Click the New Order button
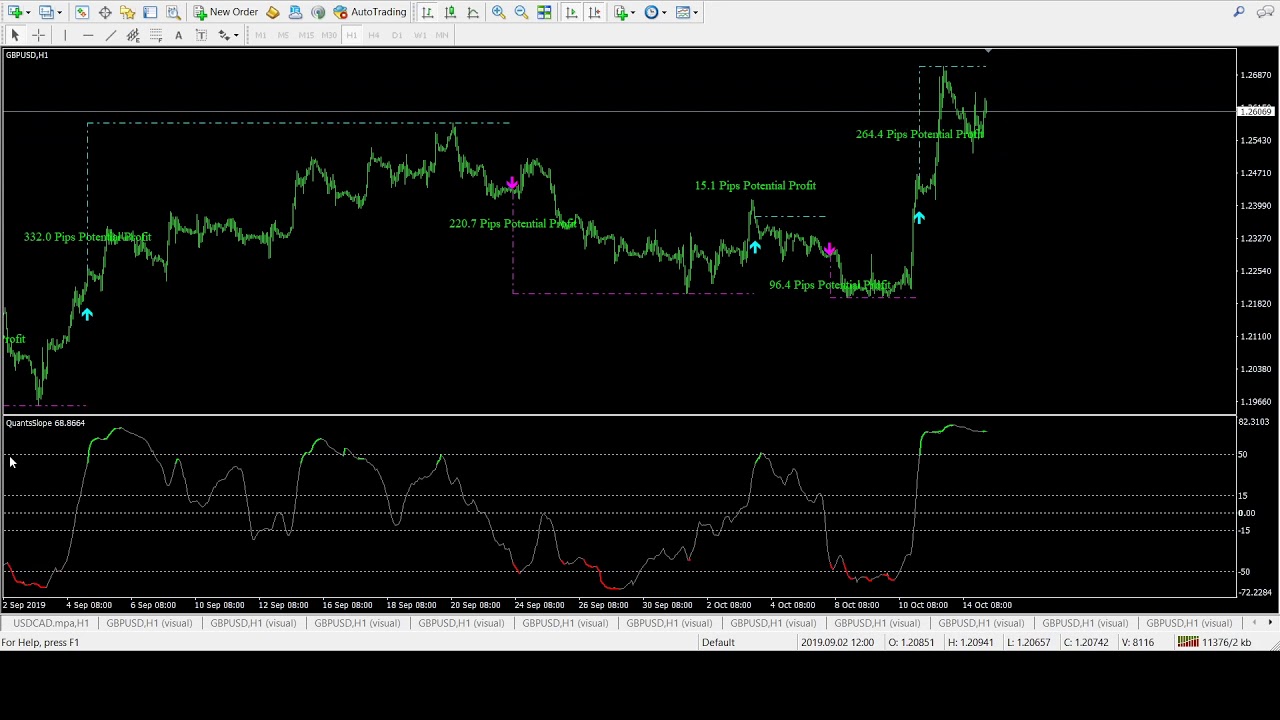1280x720 pixels. (225, 12)
